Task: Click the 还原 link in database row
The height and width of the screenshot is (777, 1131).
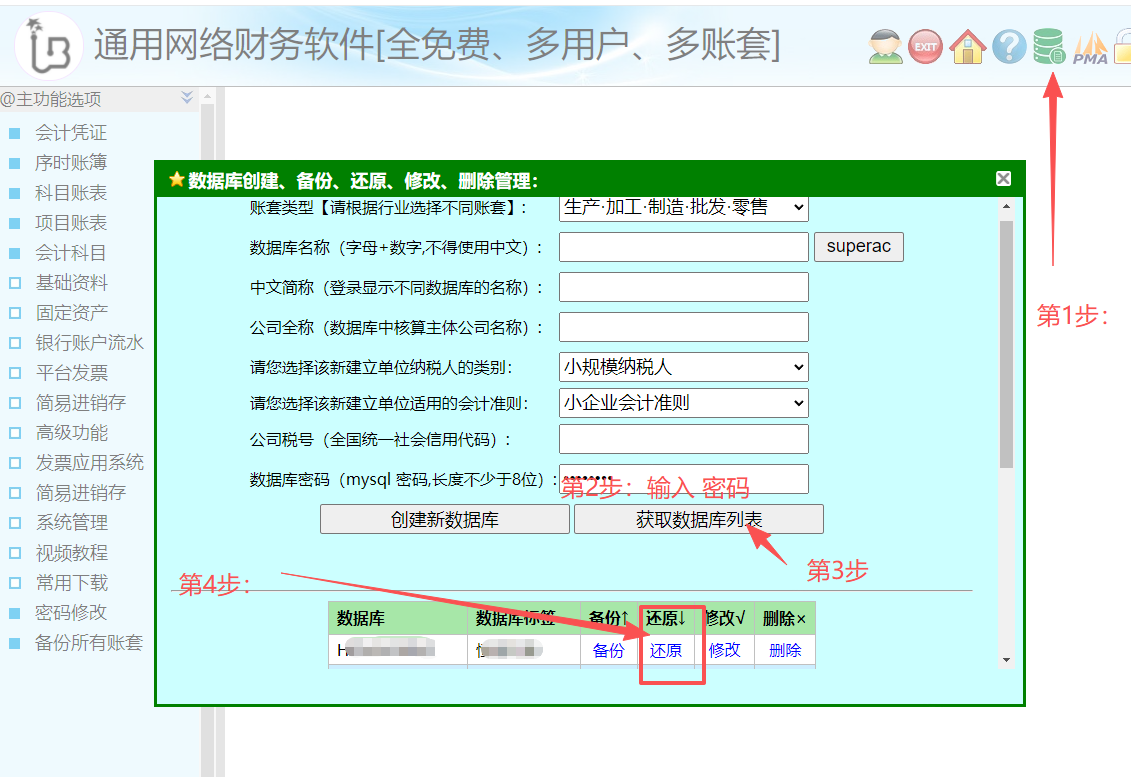Action: click(x=665, y=650)
